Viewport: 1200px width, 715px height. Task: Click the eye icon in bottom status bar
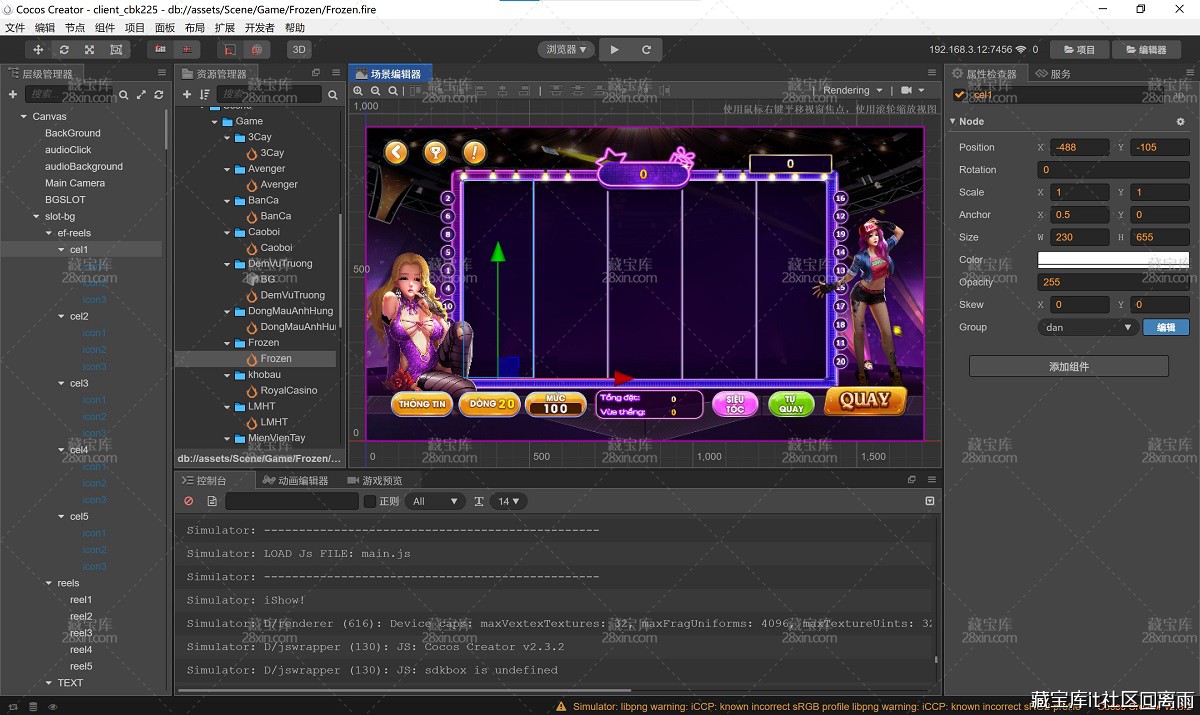[x=53, y=707]
